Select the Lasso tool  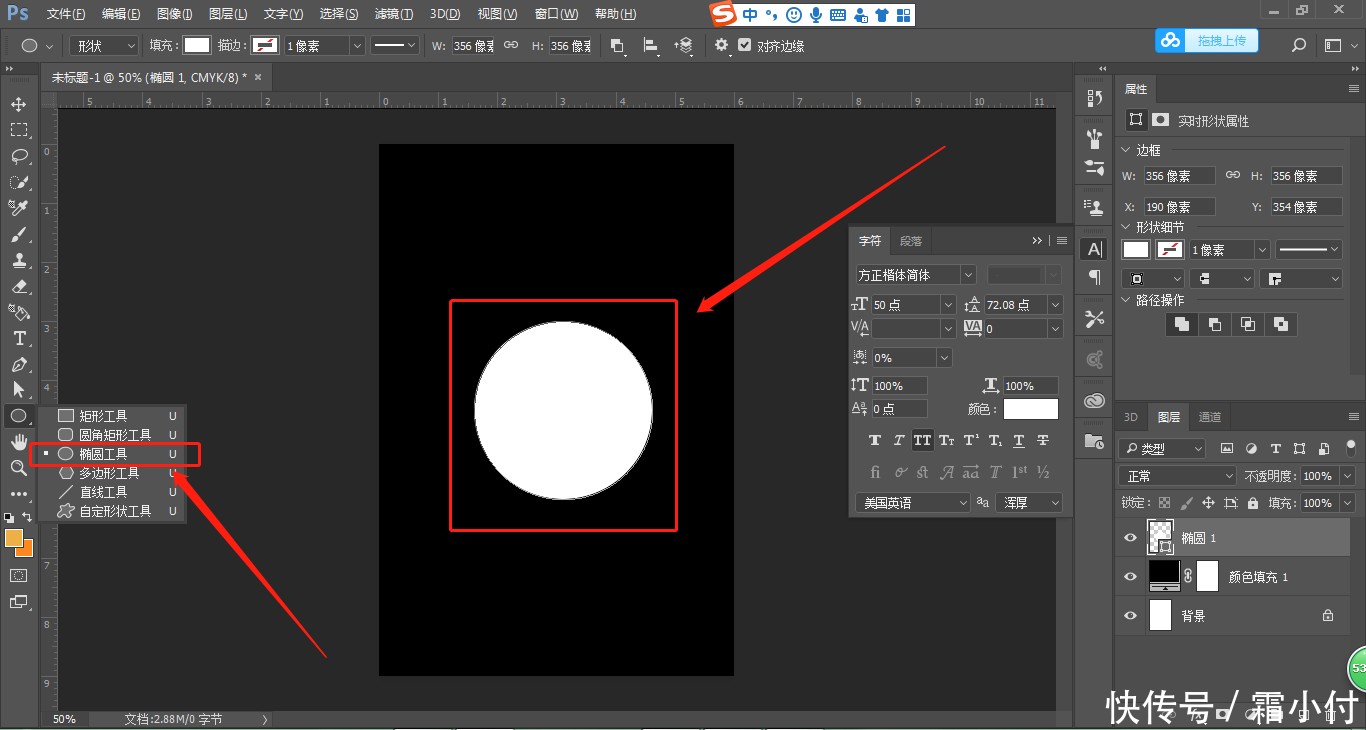tap(18, 156)
